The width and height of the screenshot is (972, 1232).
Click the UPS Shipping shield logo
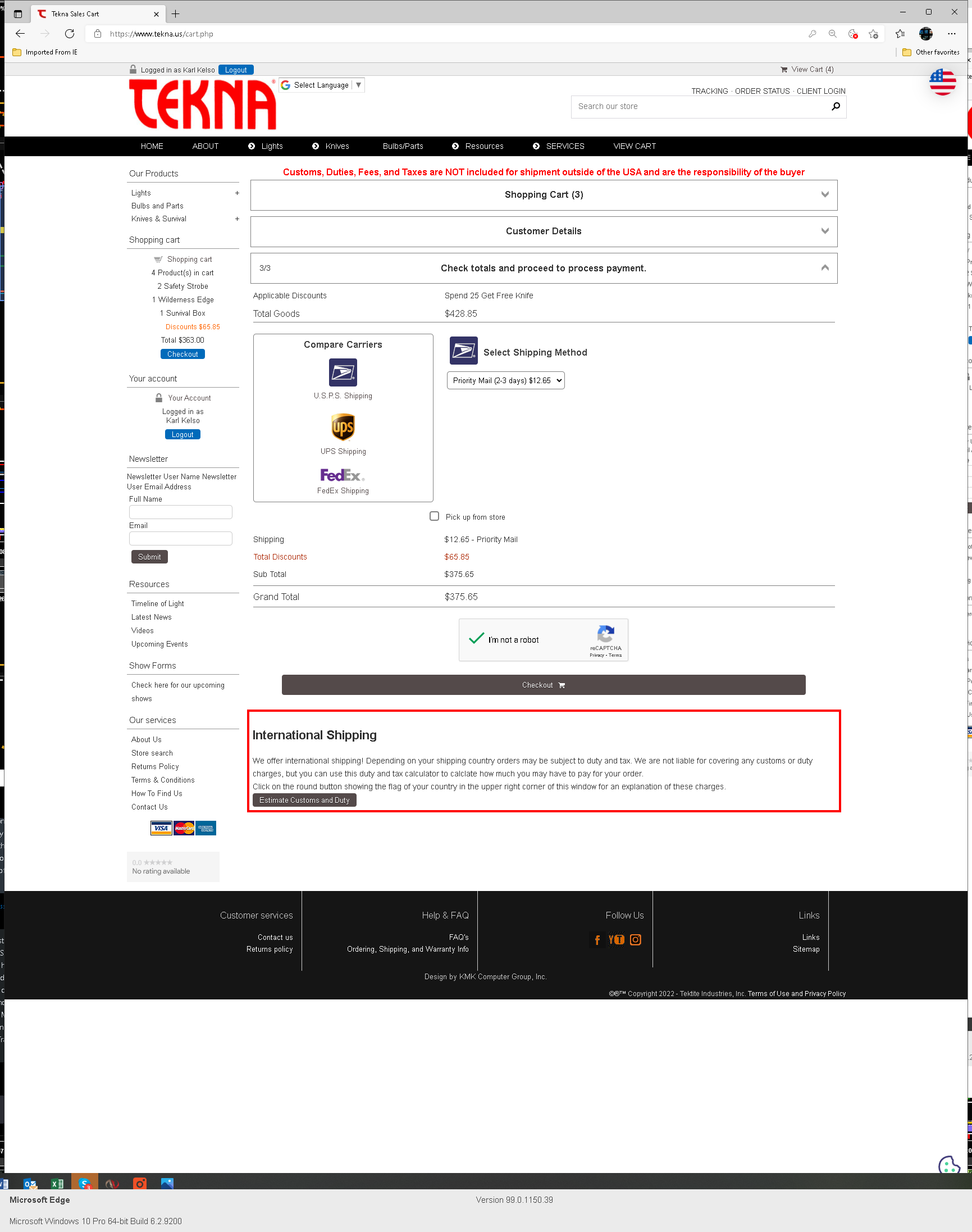point(343,428)
